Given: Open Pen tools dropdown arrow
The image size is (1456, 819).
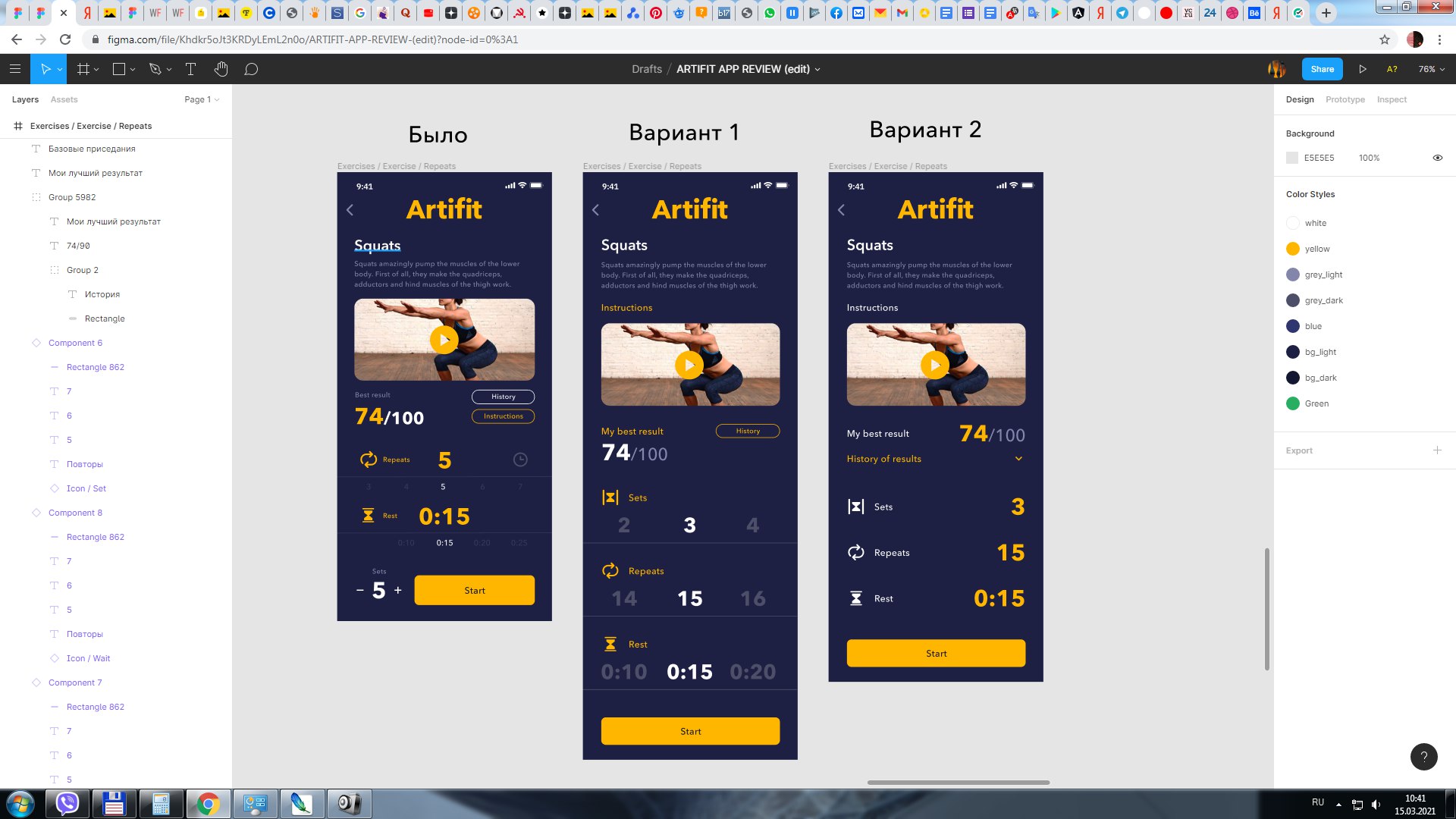Looking at the screenshot, I should pyautogui.click(x=169, y=70).
